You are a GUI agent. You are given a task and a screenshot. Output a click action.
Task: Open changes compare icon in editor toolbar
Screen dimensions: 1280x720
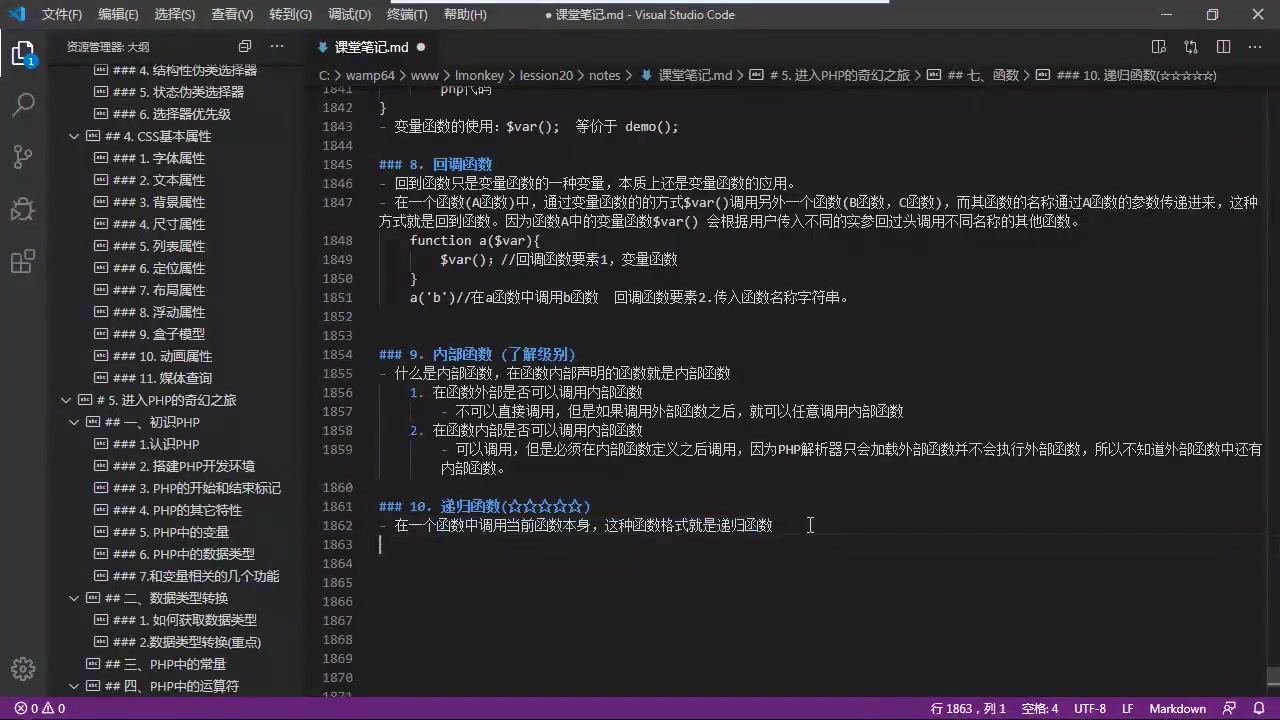[1191, 47]
